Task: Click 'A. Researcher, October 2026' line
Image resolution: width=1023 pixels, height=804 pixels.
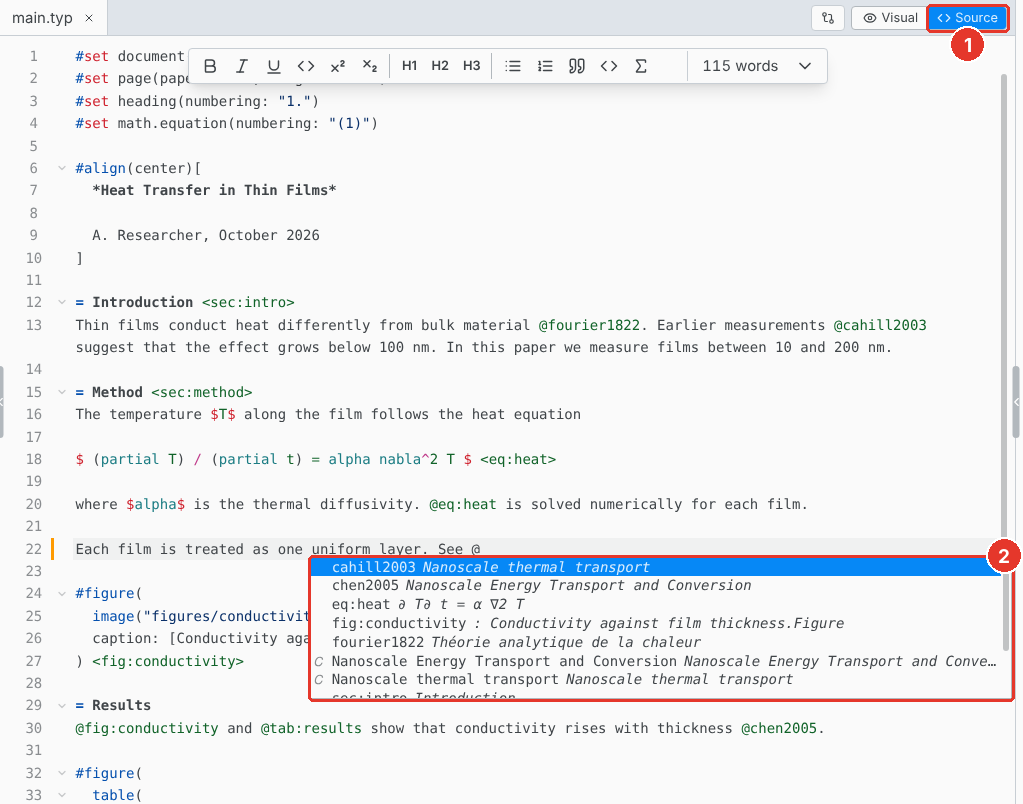Action: [206, 235]
